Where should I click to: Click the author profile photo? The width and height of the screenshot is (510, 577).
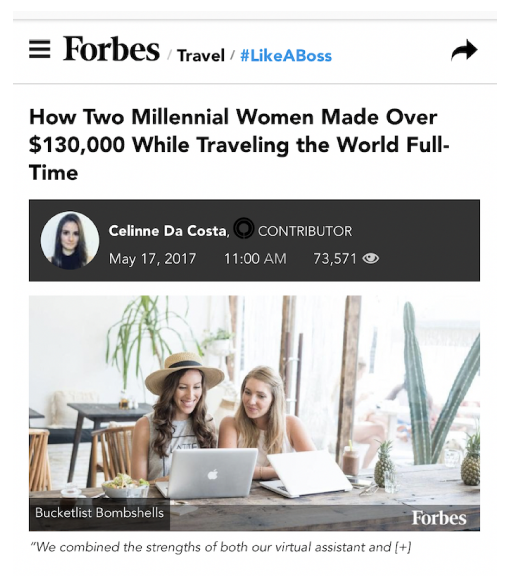(70, 240)
